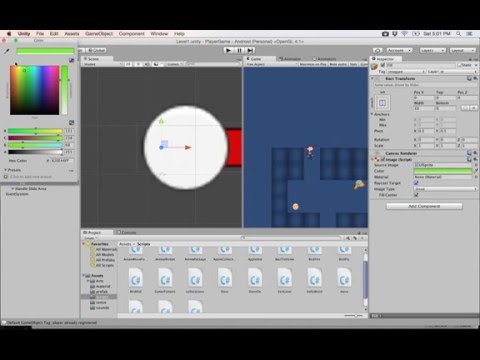Click the Wi-Fi status icon
This screenshot has height=360, width=480.
click(404, 34)
